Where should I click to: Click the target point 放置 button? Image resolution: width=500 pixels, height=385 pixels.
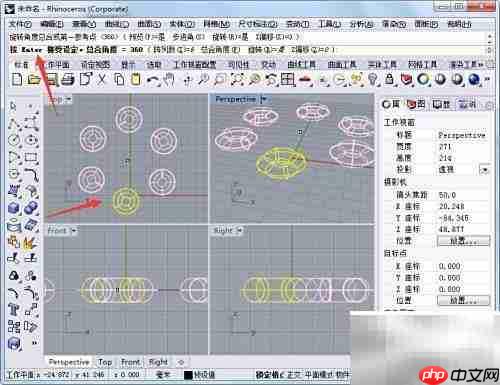[463, 300]
